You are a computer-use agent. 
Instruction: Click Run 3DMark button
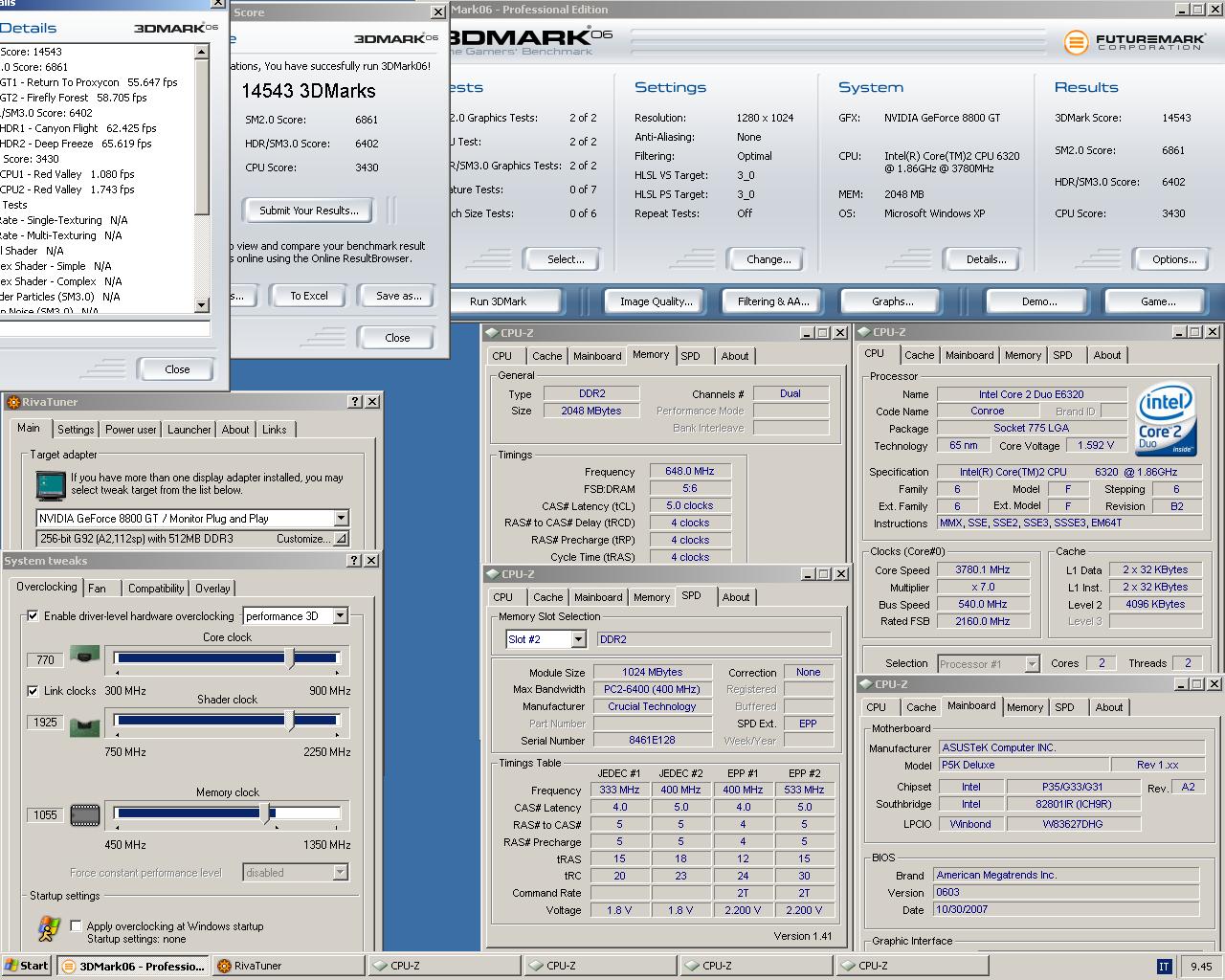tap(498, 301)
